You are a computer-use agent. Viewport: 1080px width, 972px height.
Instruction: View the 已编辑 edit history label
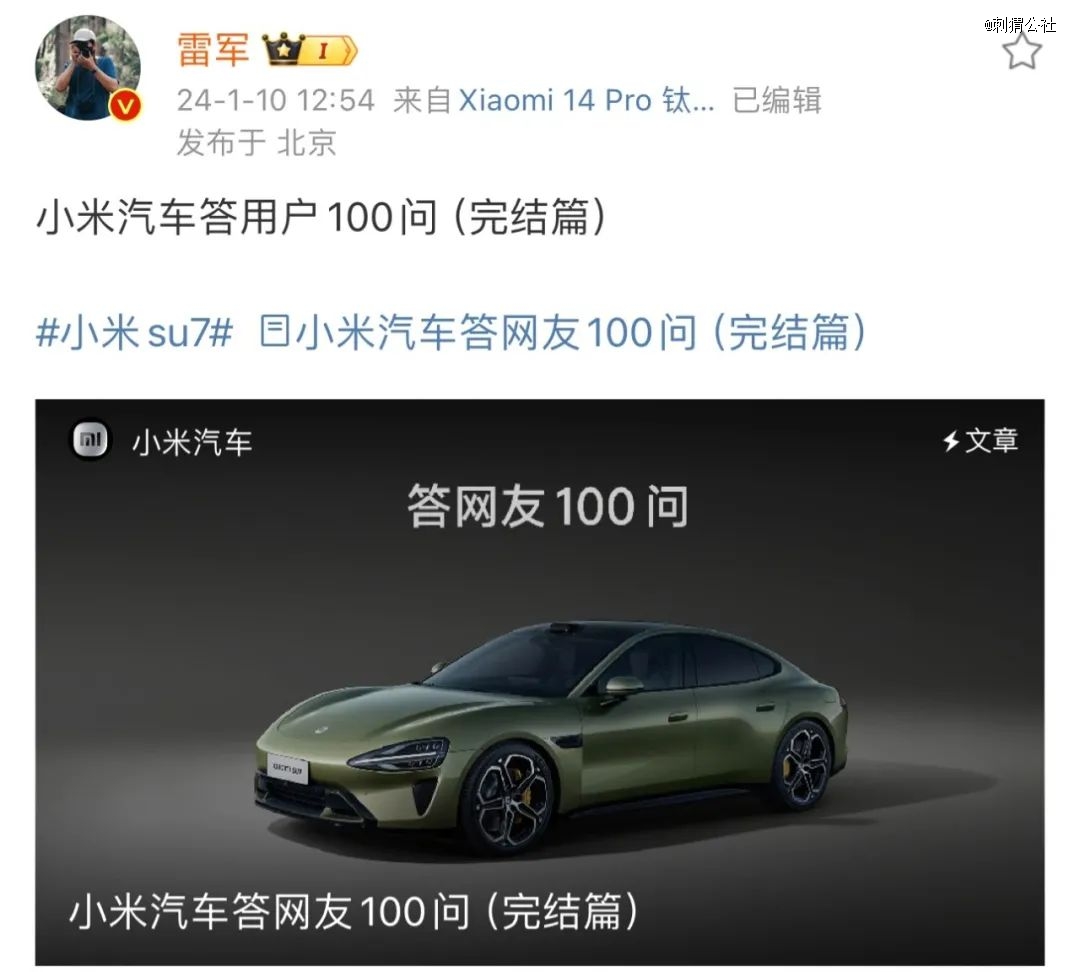[777, 101]
